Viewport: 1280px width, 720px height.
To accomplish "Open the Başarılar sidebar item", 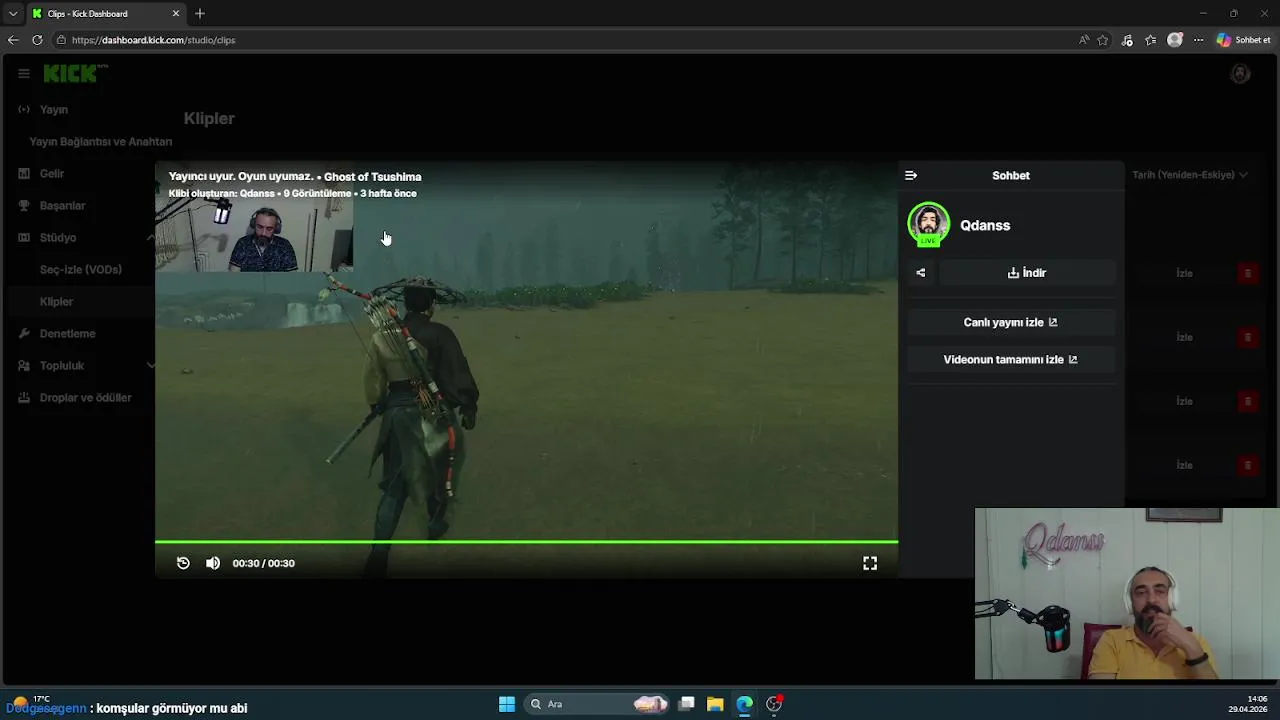I will pyautogui.click(x=62, y=205).
